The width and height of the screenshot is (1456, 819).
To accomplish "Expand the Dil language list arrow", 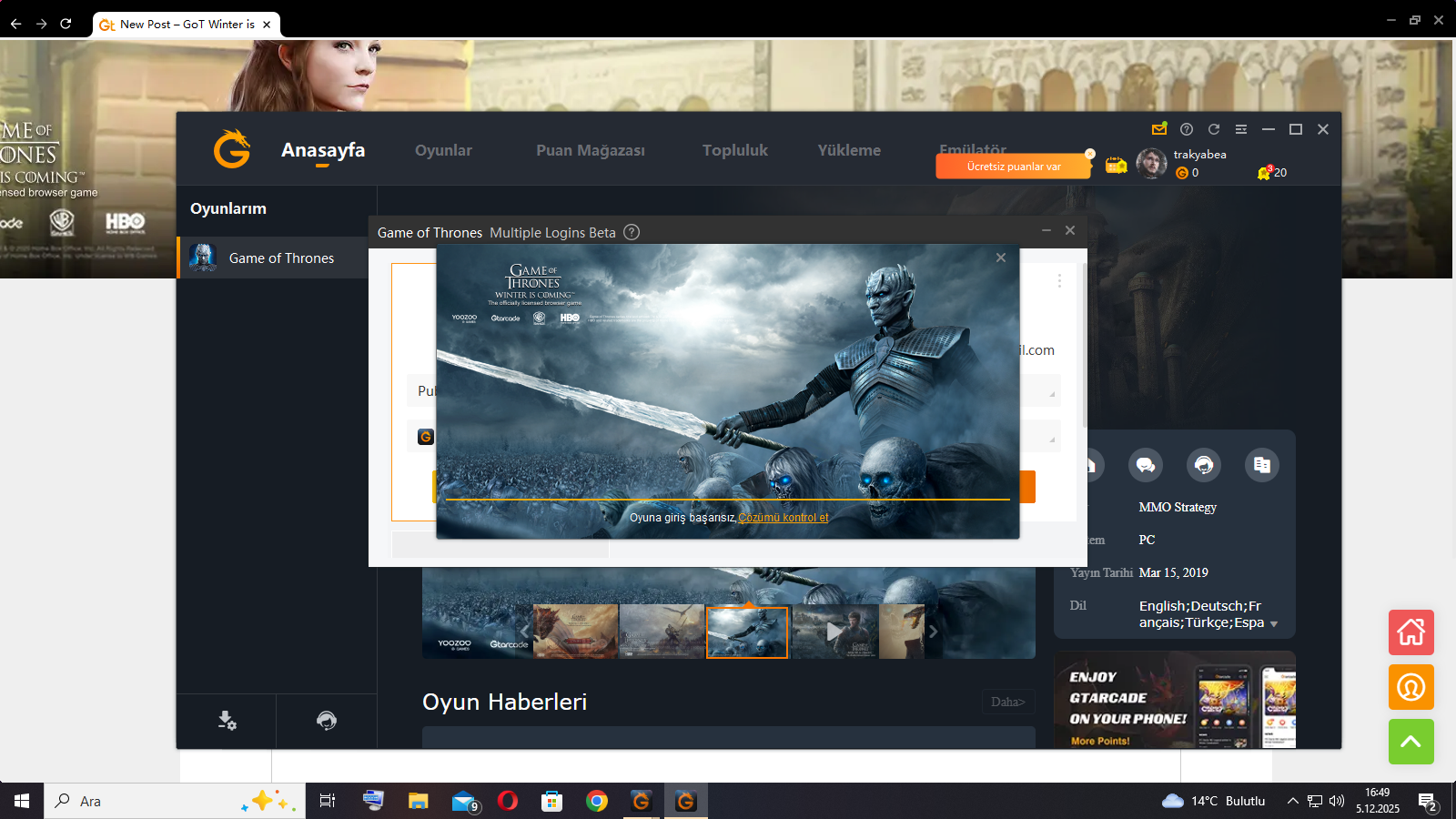I will click(1273, 624).
